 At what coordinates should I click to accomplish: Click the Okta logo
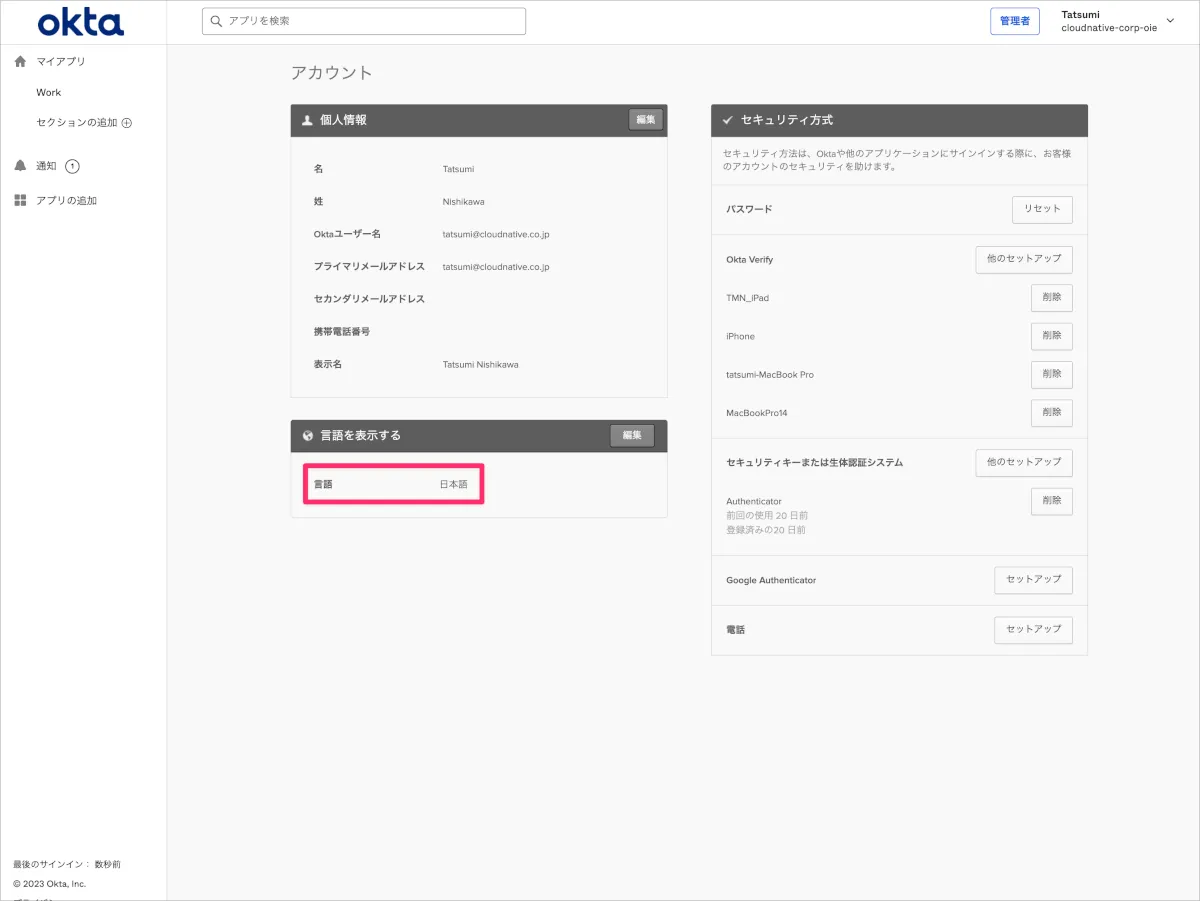coord(81,22)
